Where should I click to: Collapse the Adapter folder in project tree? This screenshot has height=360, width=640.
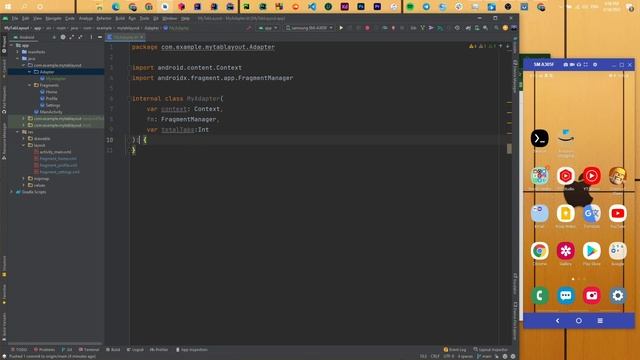point(29,72)
